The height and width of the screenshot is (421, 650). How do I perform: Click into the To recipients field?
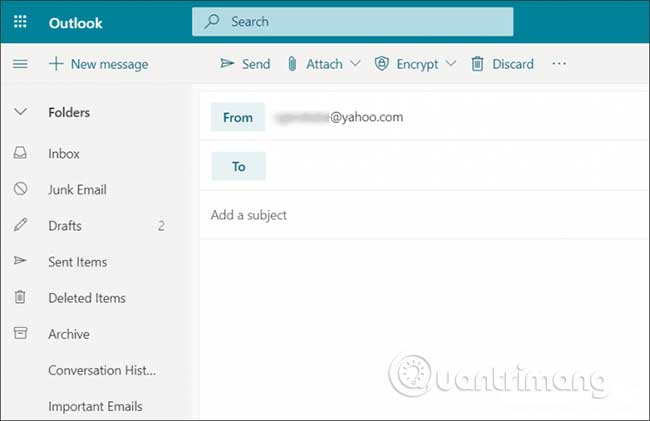pos(456,166)
